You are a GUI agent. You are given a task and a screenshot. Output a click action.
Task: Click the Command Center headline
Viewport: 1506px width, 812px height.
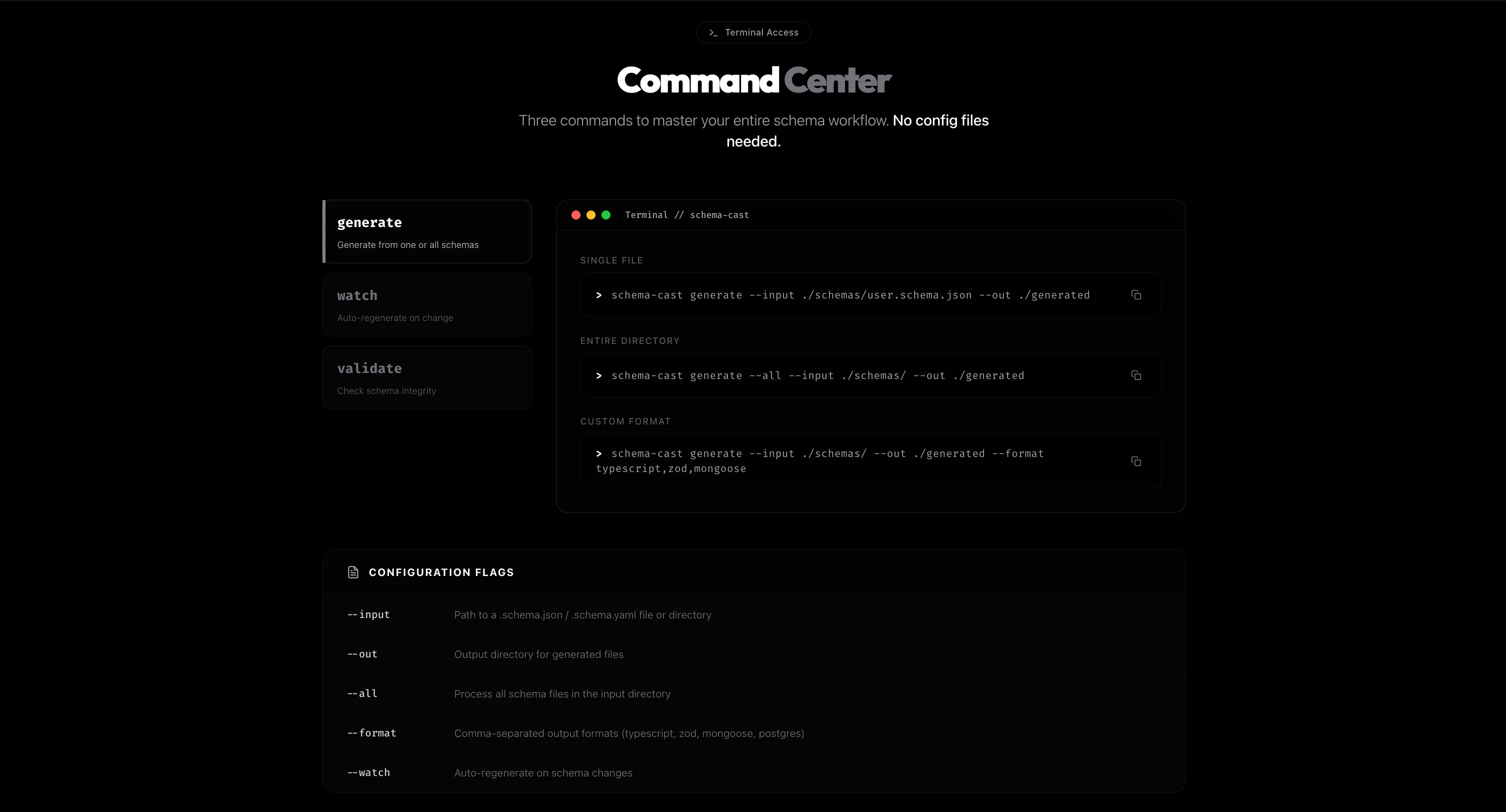(x=753, y=80)
